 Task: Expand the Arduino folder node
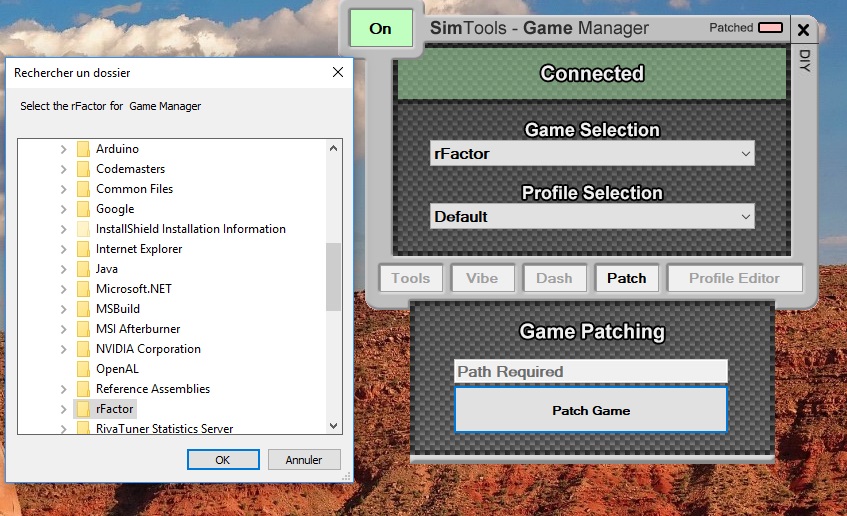tap(64, 149)
